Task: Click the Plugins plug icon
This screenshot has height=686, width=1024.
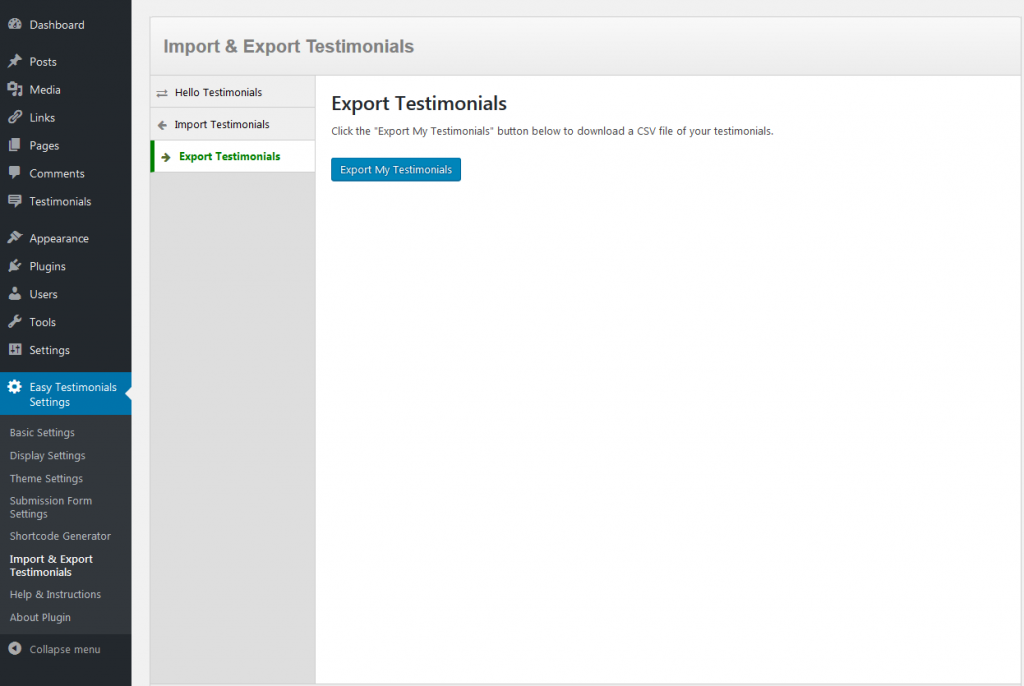Action: 15,266
